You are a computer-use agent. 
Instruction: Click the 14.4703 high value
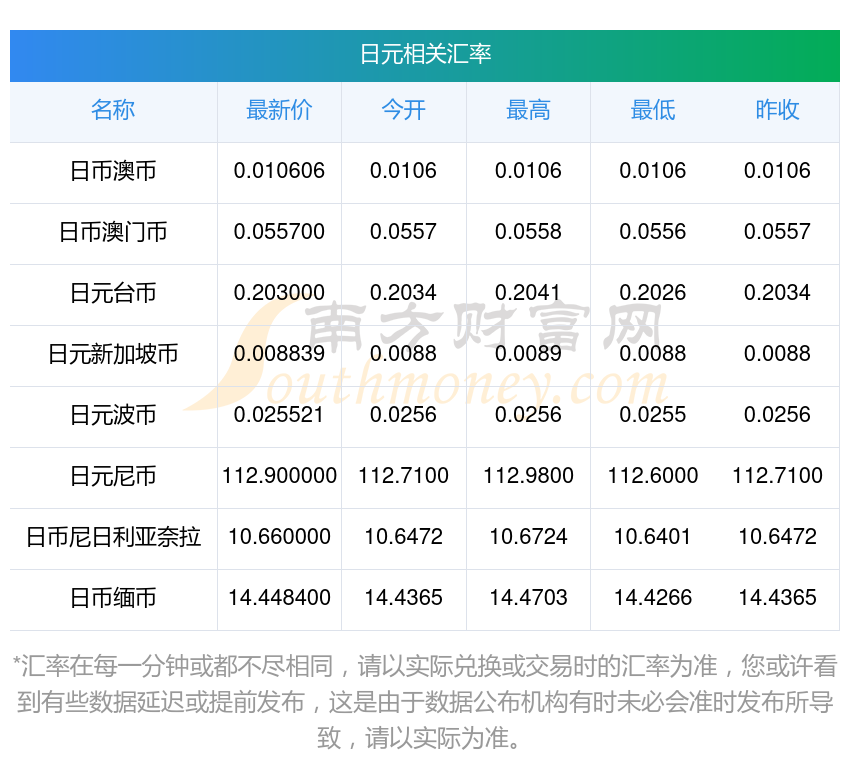click(x=528, y=598)
